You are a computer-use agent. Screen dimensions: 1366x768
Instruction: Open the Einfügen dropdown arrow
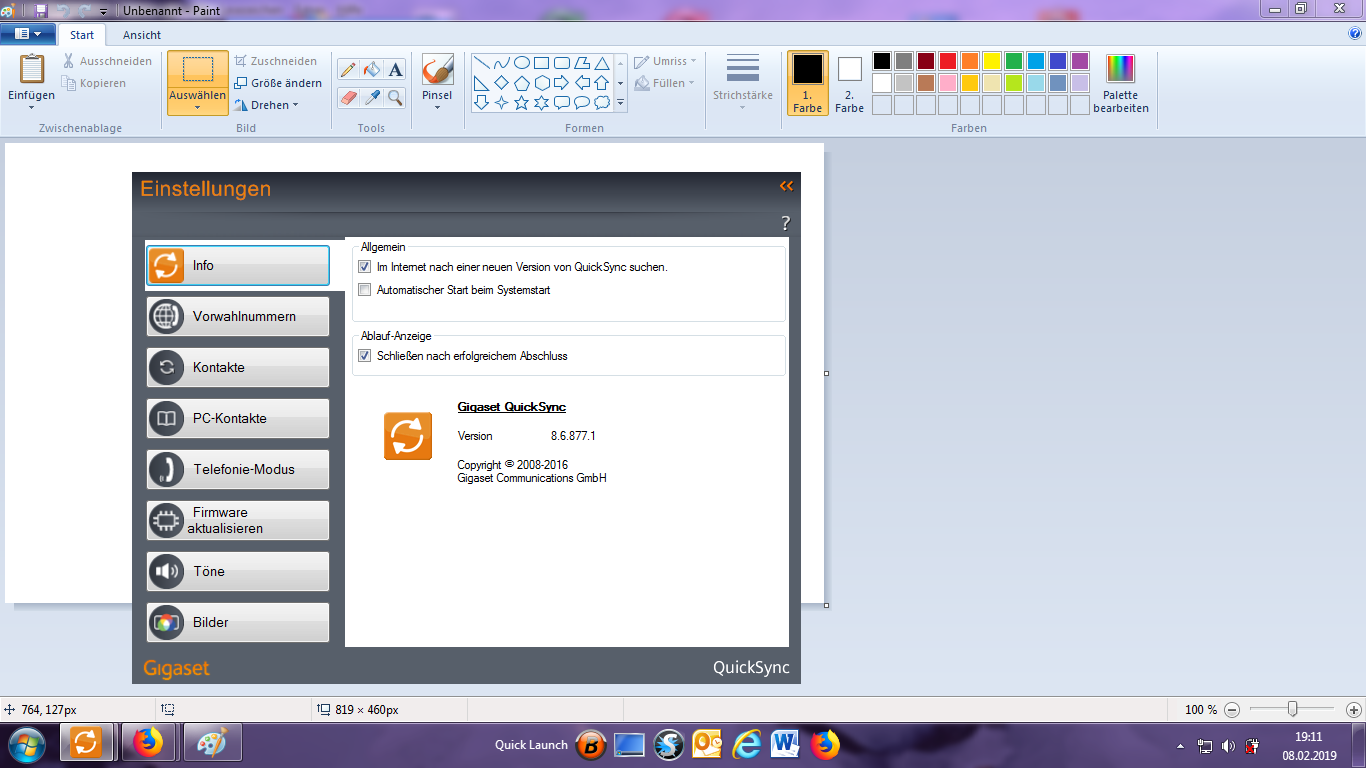[x=32, y=107]
